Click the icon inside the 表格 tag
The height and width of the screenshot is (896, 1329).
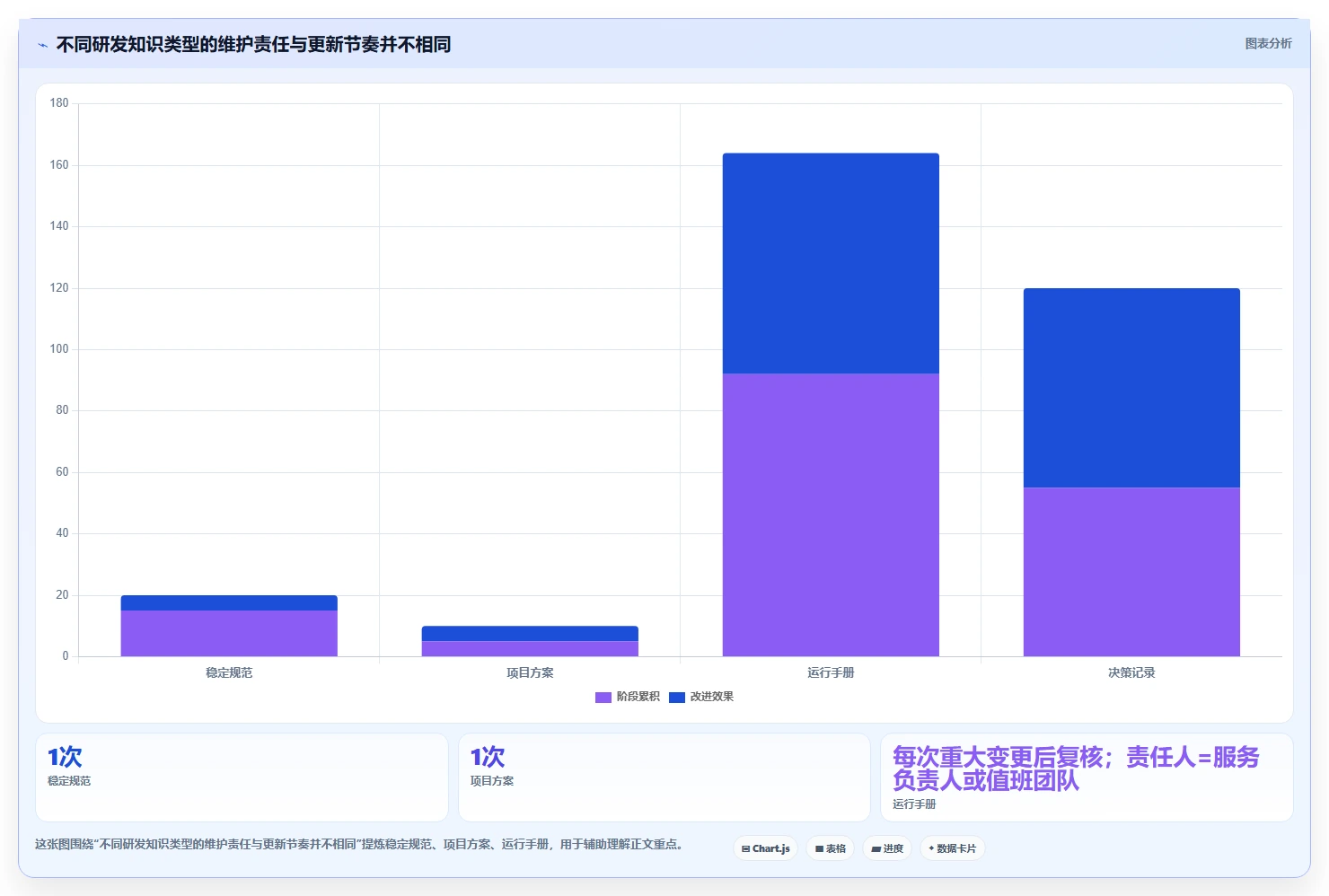819,848
